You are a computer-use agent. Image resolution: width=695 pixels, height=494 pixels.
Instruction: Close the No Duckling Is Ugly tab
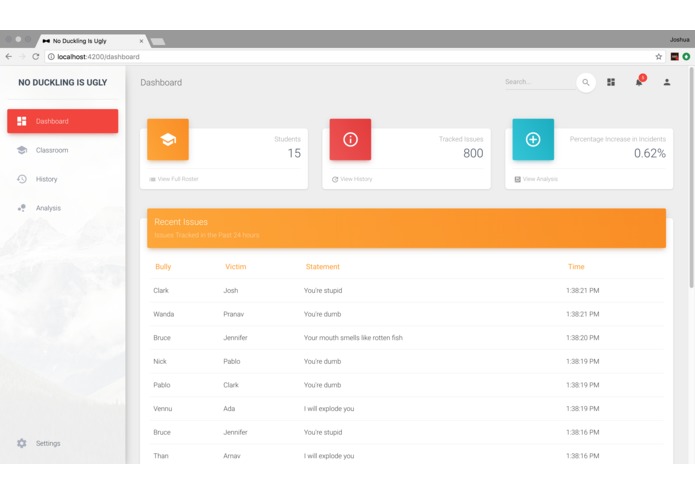tap(141, 41)
